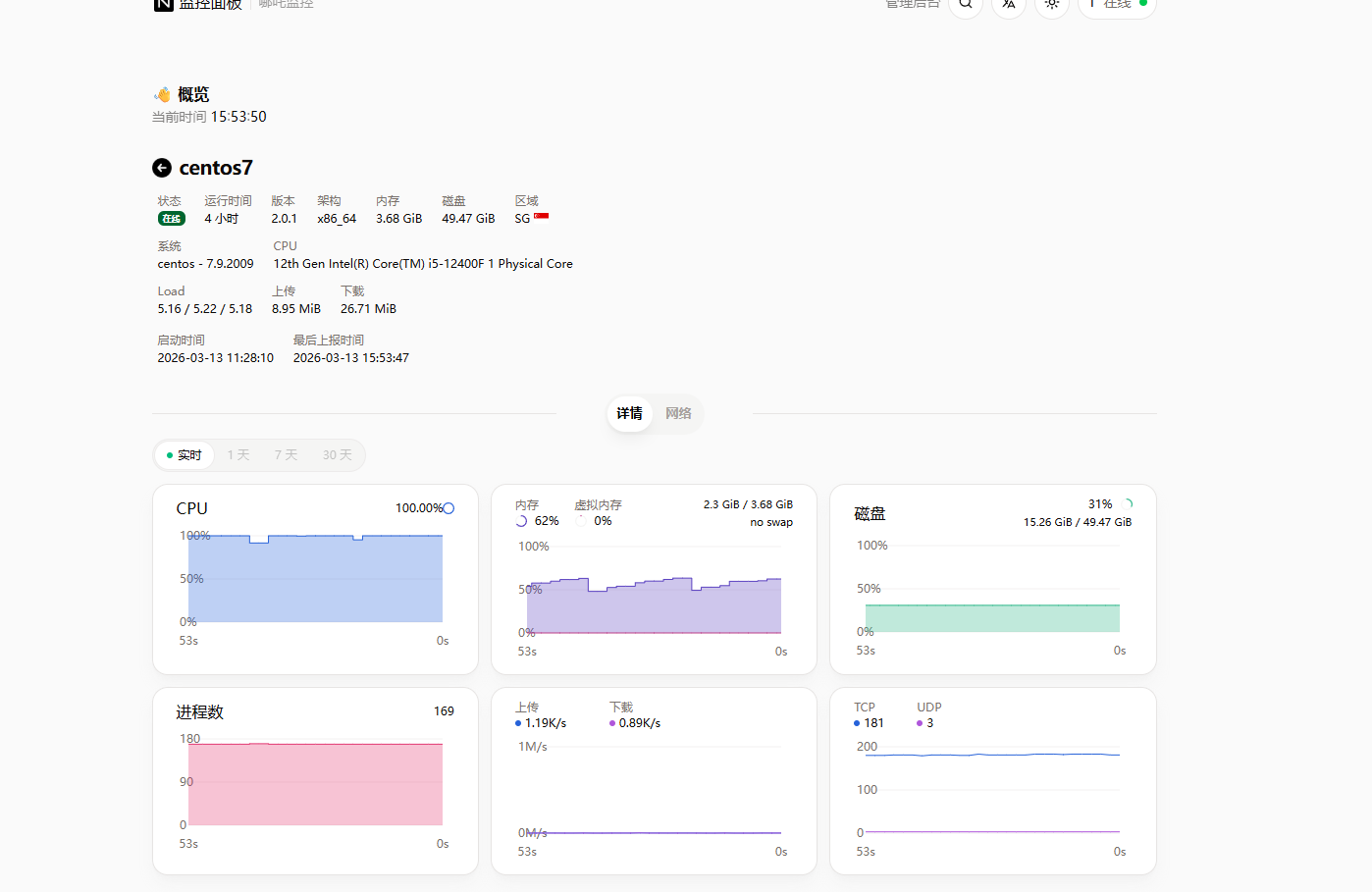Click the Singapore flag icon
The height and width of the screenshot is (892, 1372).
coord(541,217)
